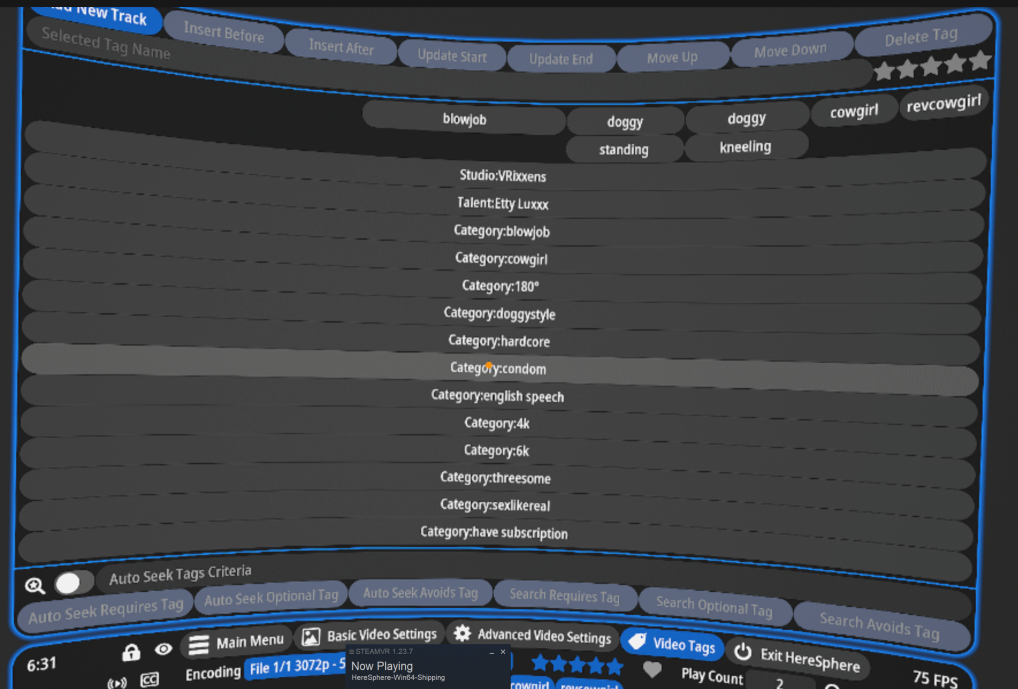The width and height of the screenshot is (1018, 689).
Task: Select Category:cowgirl tag row
Action: tap(501, 258)
